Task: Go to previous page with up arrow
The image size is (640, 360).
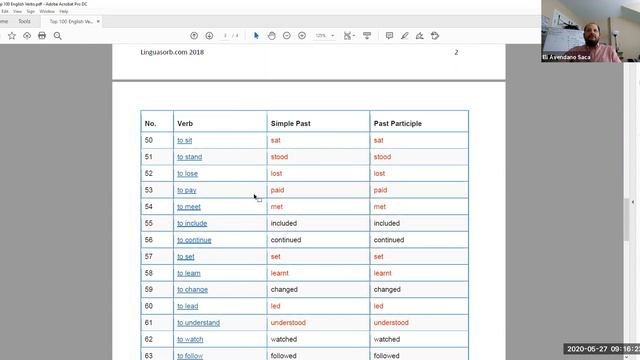Action: pos(194,36)
